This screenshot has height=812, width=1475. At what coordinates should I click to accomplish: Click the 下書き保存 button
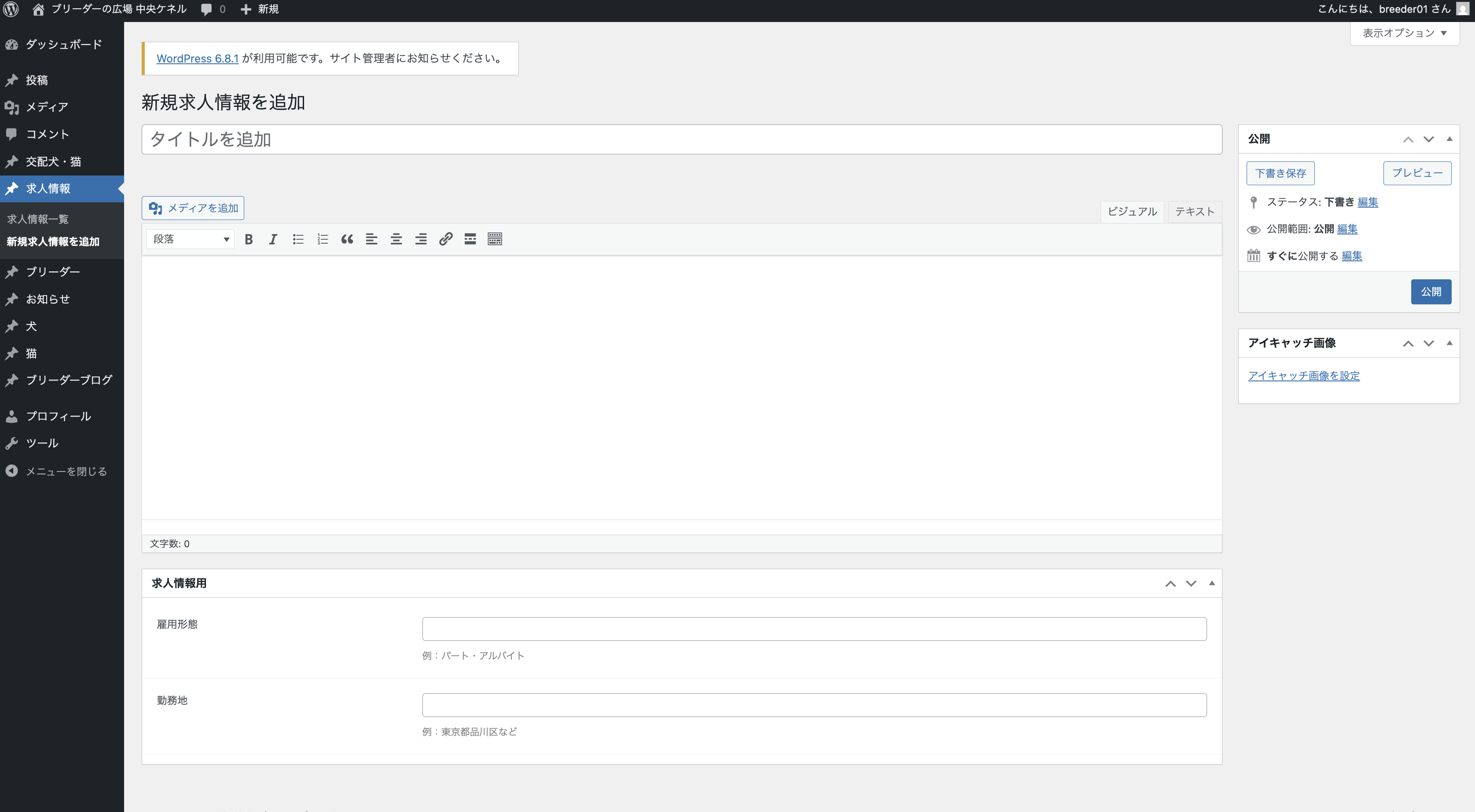pos(1281,173)
